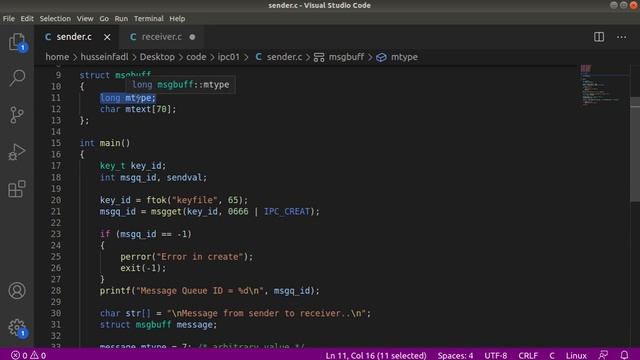Open the File menu
640x360 pixels.
(9, 19)
